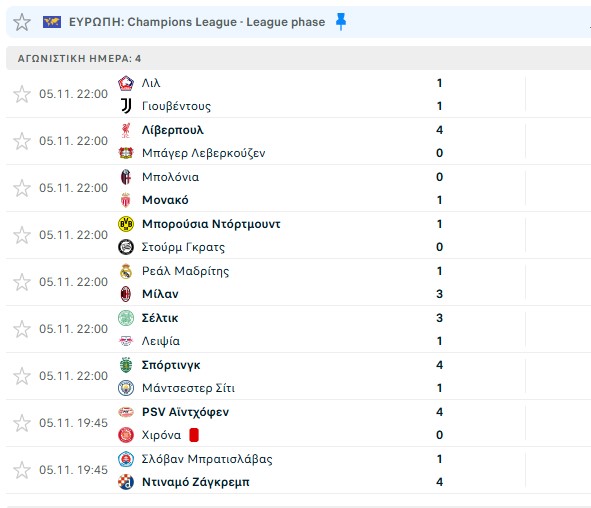
Task: Click the Milan club crest
Action: click(x=126, y=294)
